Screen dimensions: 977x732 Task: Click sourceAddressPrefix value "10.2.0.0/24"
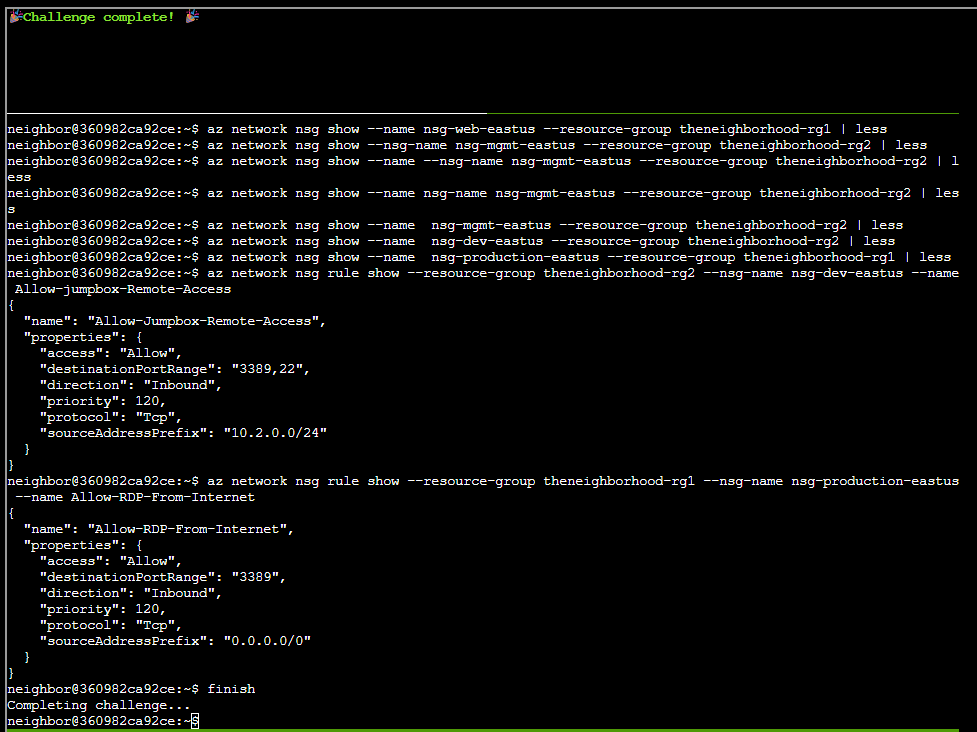[x=275, y=432]
